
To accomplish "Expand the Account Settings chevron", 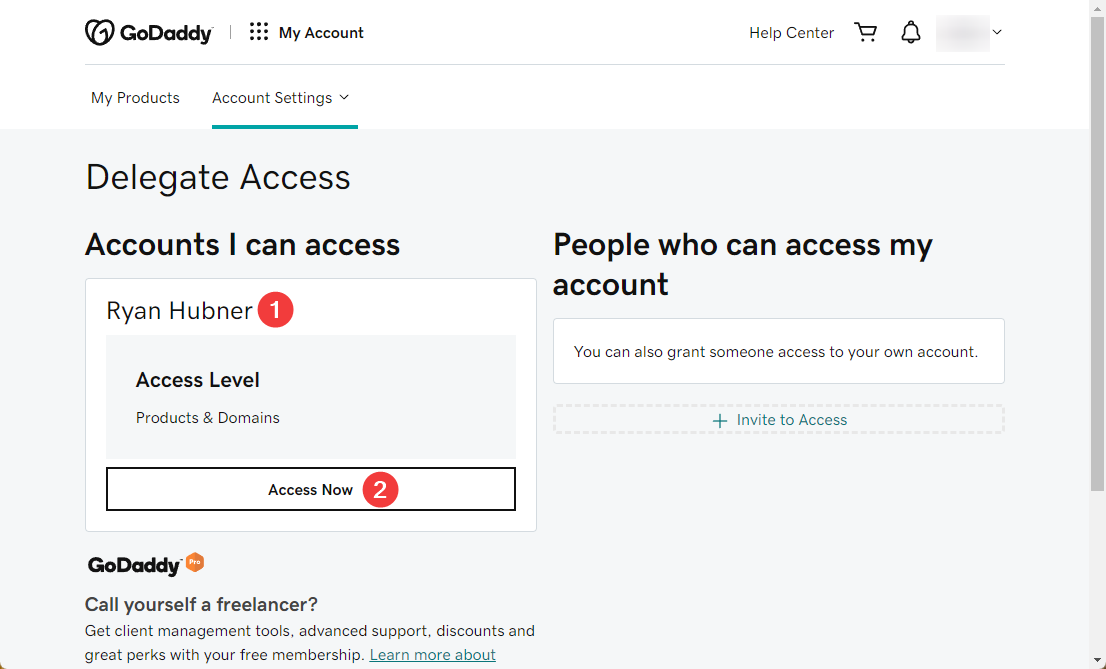I will click(344, 97).
